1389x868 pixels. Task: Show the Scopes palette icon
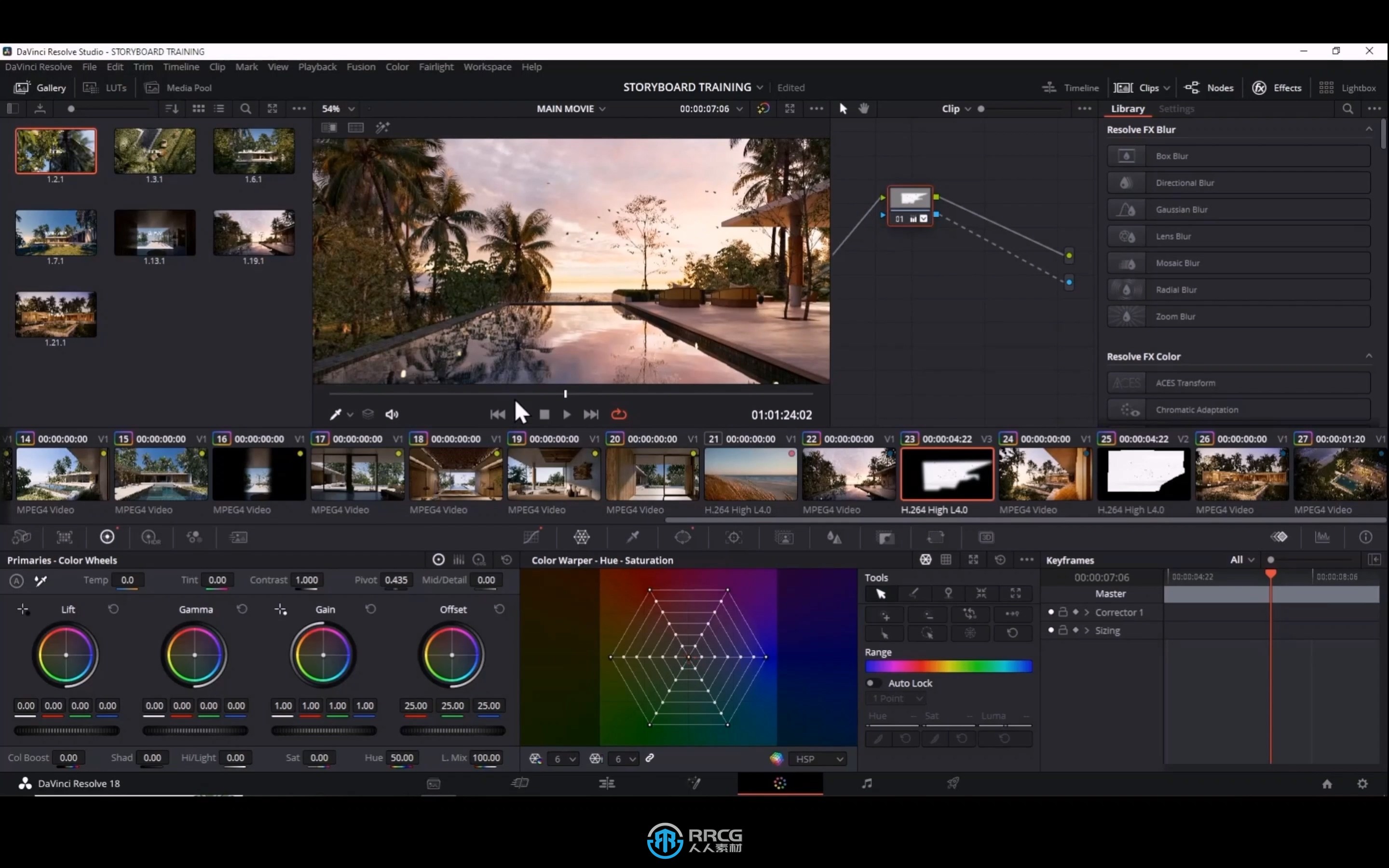1322,537
